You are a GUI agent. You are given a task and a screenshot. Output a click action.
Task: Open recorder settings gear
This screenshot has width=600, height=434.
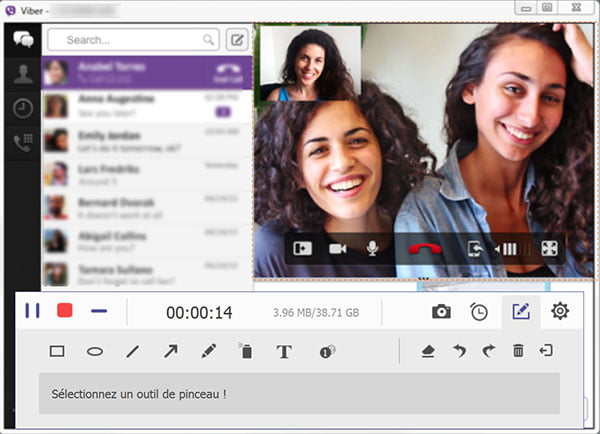[560, 312]
